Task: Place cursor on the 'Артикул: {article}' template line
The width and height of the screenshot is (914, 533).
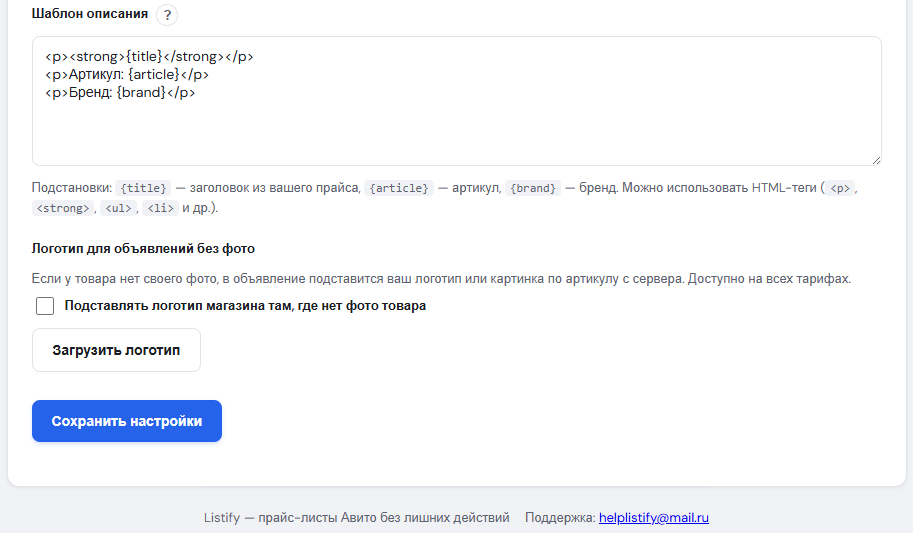Action: pos(126,75)
